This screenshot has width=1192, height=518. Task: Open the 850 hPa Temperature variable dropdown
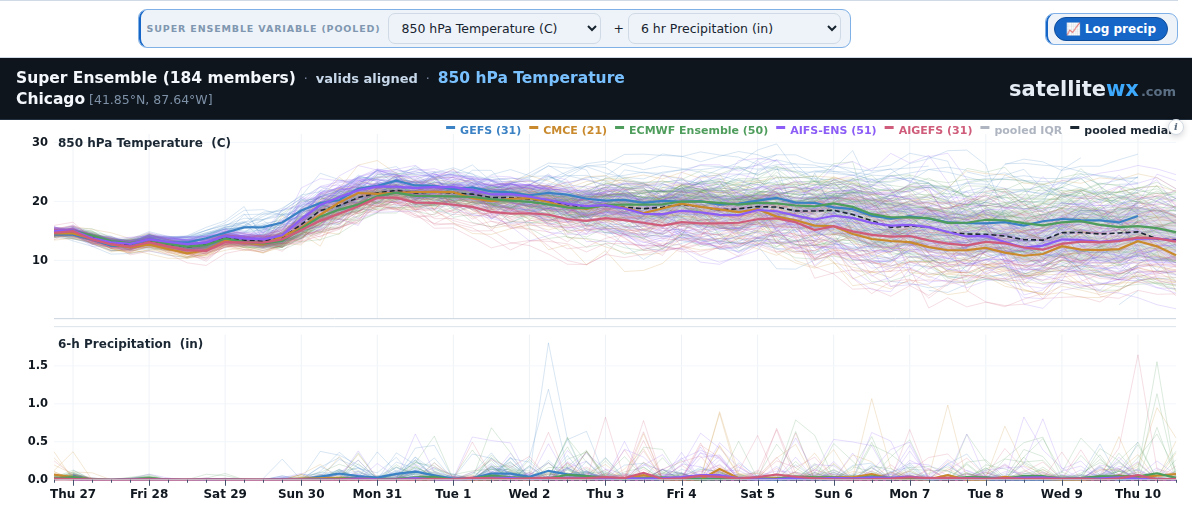point(494,29)
